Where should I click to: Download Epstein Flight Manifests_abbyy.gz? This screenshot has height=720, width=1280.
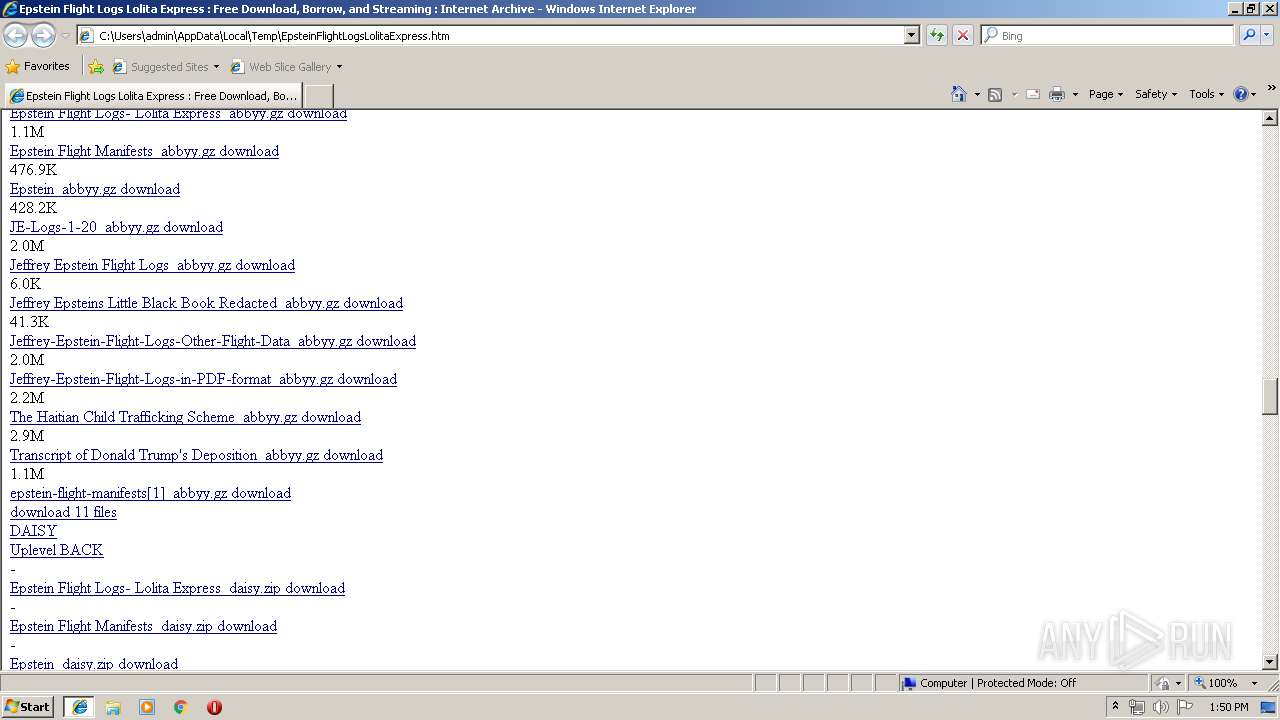point(144,151)
